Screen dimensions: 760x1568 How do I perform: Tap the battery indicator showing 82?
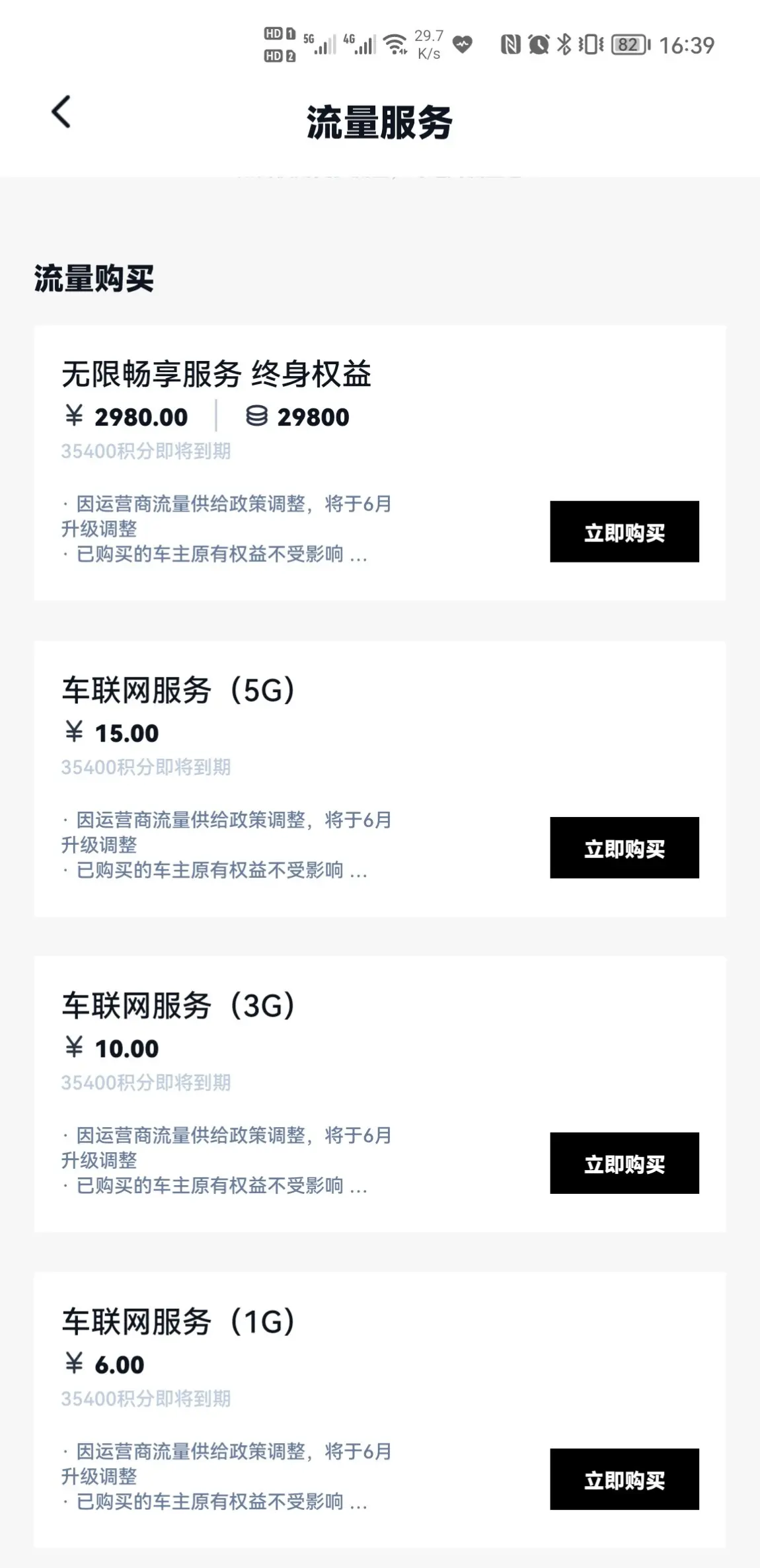tap(630, 44)
